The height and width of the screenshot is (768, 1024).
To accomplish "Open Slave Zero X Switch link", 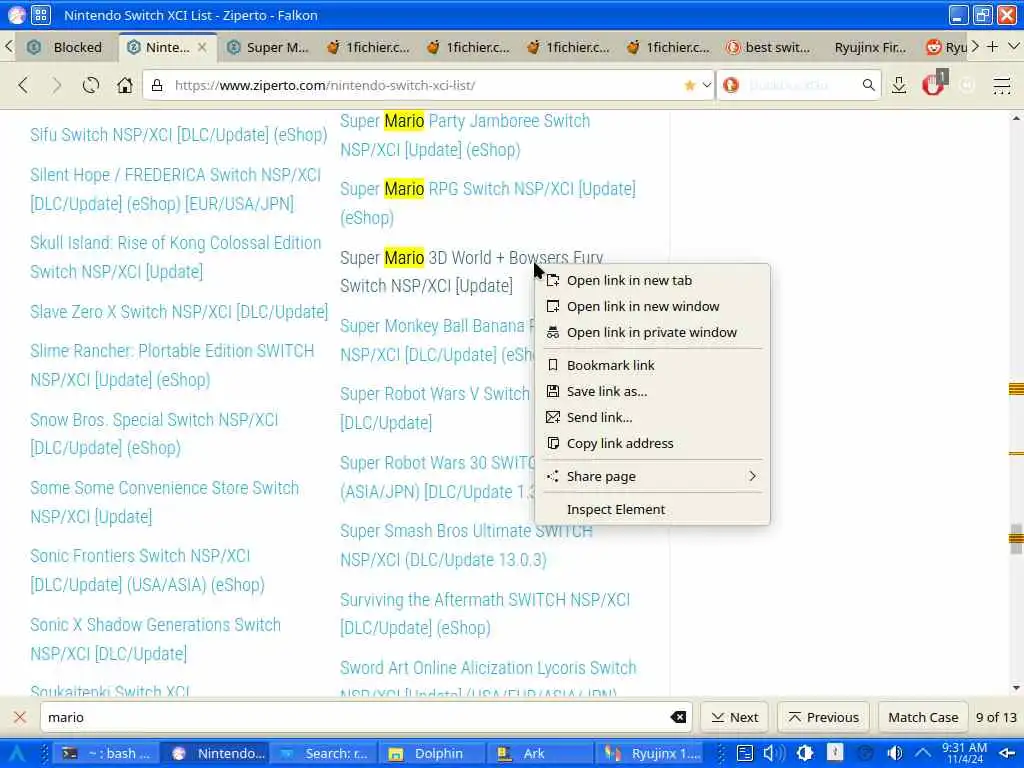I will click(179, 312).
